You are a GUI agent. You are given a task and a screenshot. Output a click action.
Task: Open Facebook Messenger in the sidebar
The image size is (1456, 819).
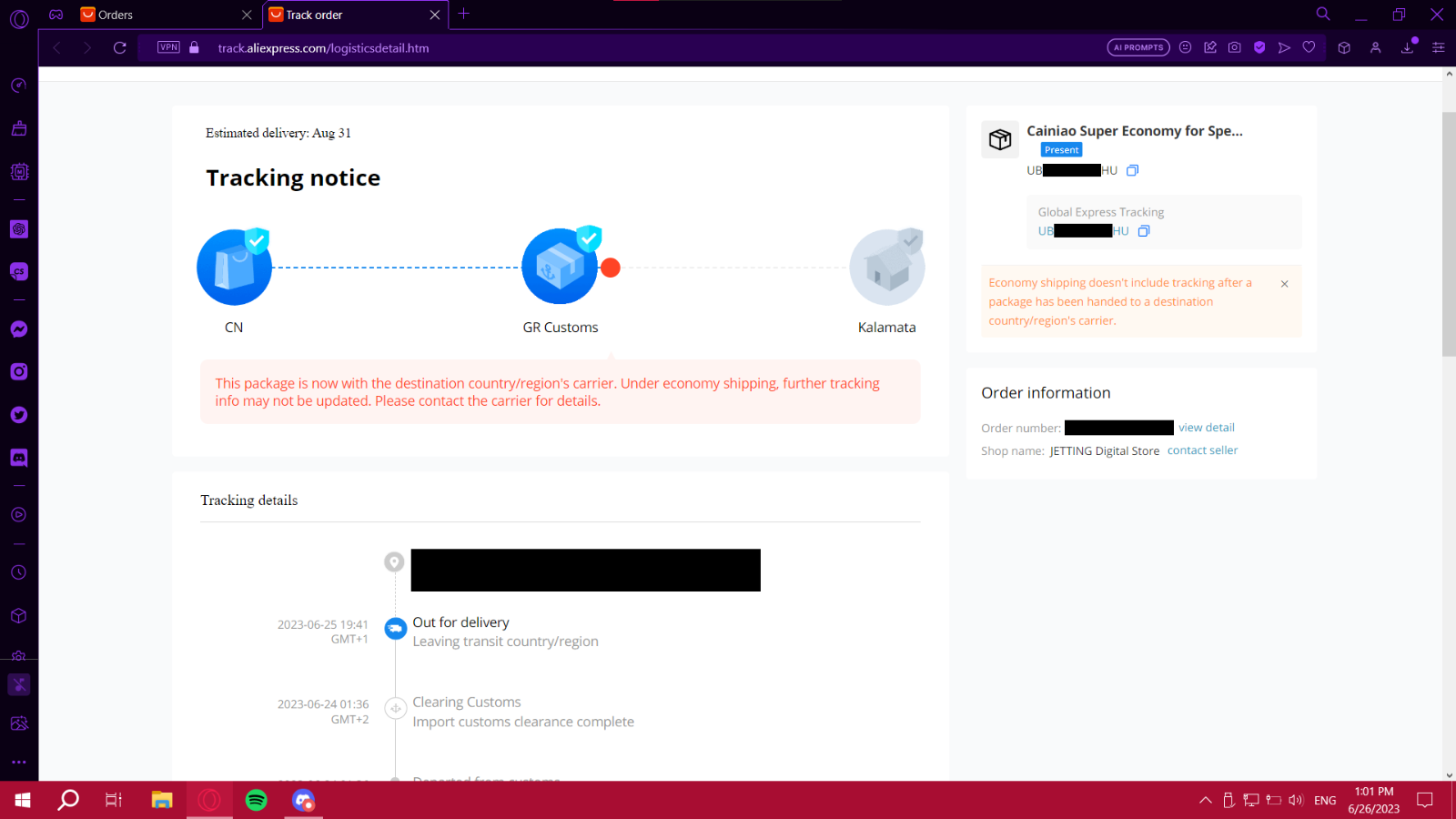[x=19, y=329]
